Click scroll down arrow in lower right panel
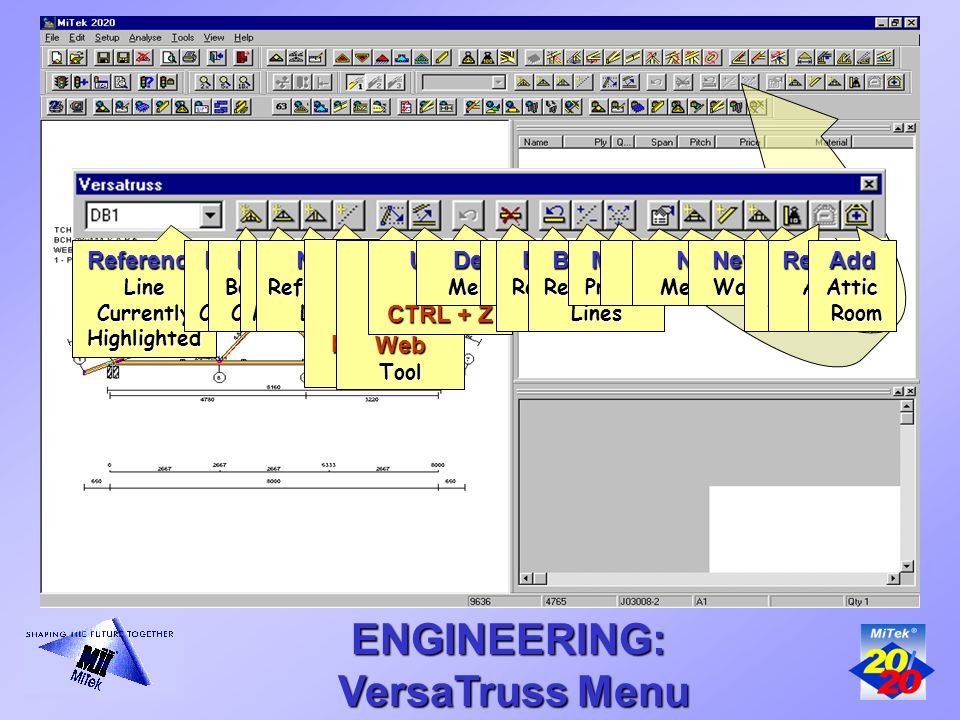Screen dimensions: 960x720 coord(907,566)
